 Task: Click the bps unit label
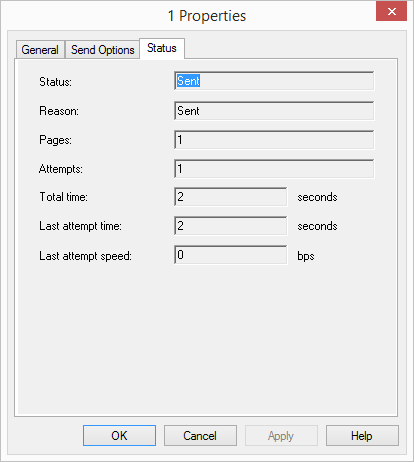click(306, 256)
